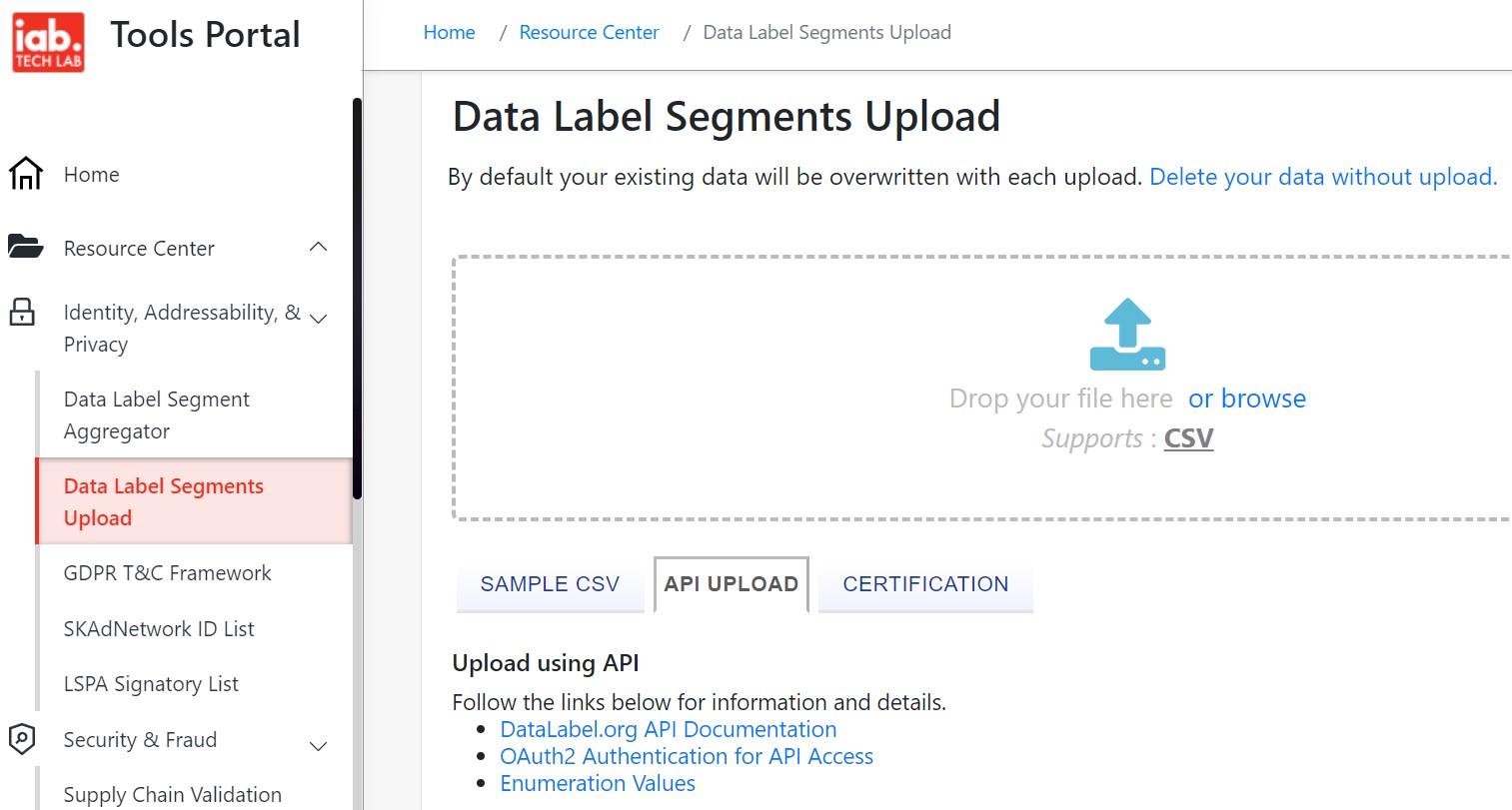Switch to the Sample CSV tab
This screenshot has height=810, width=1512.
(550, 583)
